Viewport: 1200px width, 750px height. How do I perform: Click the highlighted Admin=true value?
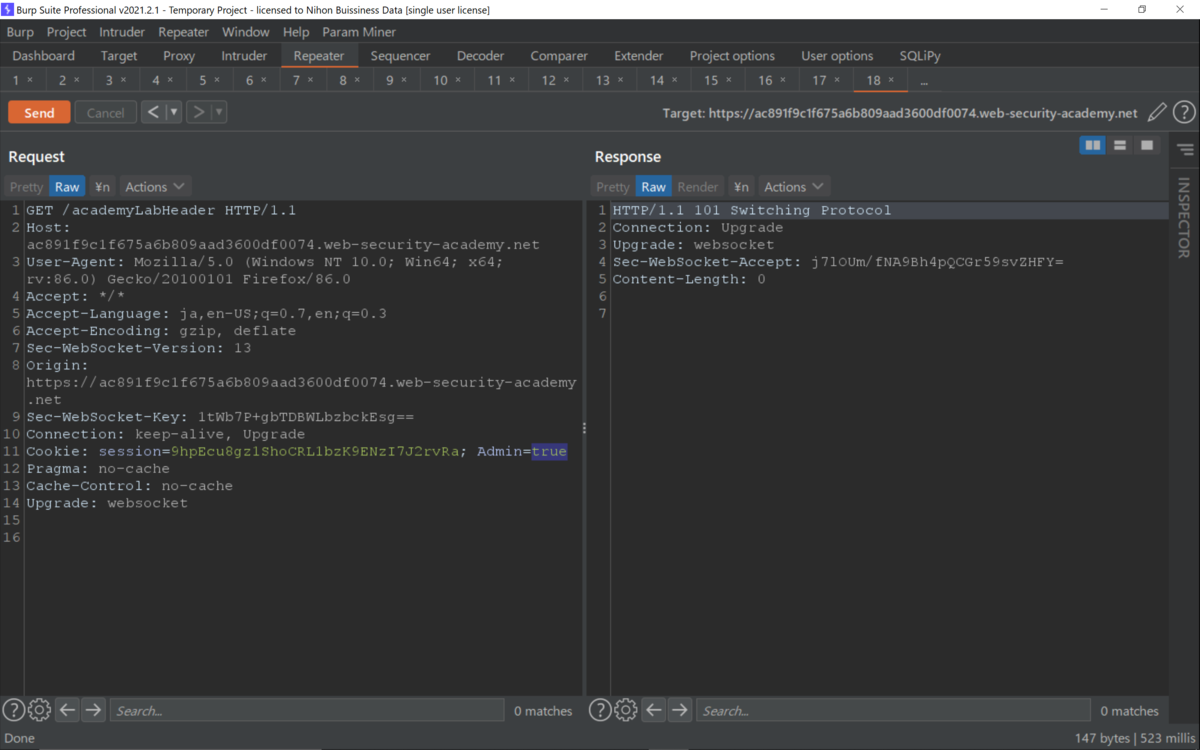pos(549,451)
